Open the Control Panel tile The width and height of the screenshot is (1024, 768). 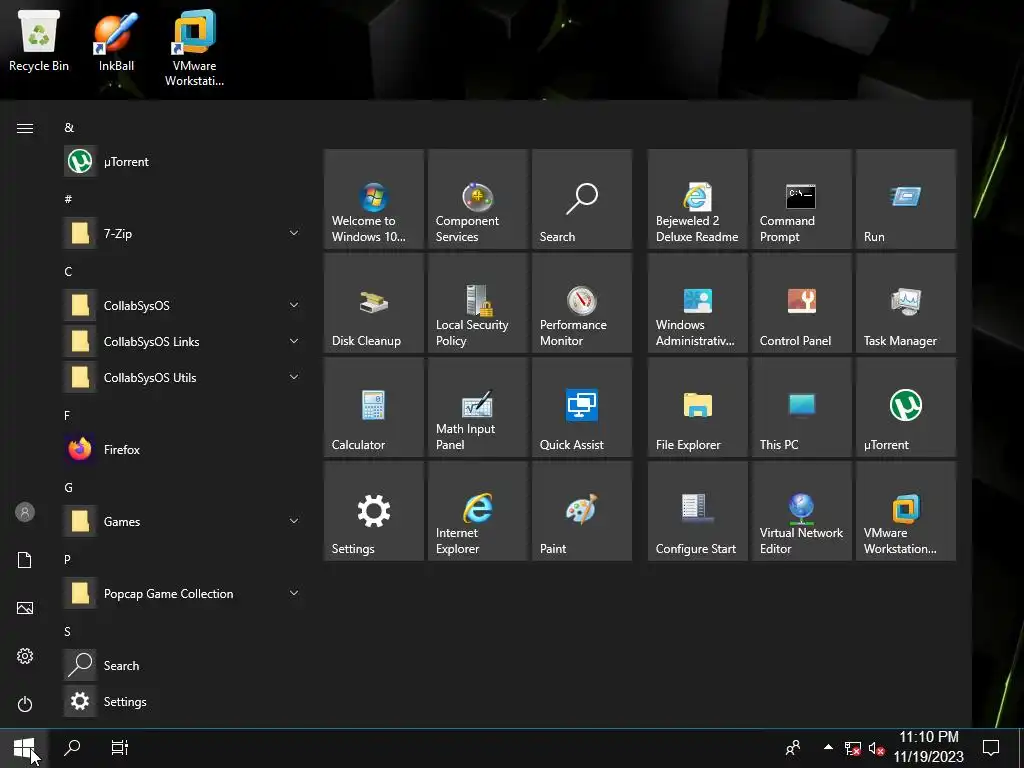click(801, 303)
